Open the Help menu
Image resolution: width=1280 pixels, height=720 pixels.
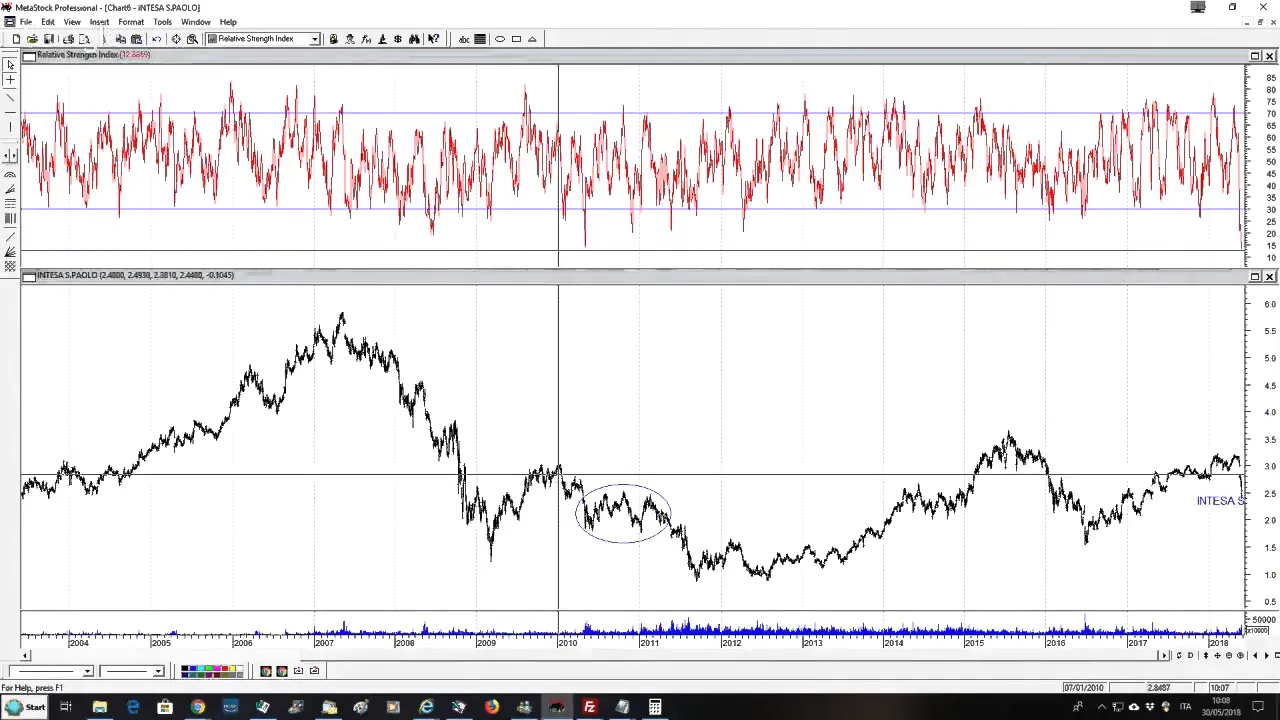click(228, 22)
